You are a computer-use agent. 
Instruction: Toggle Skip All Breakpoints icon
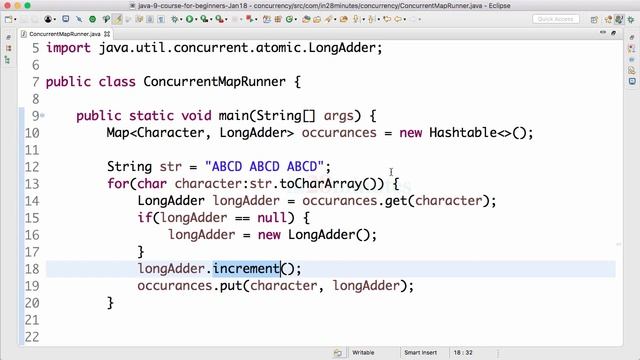pyautogui.click(x=79, y=19)
